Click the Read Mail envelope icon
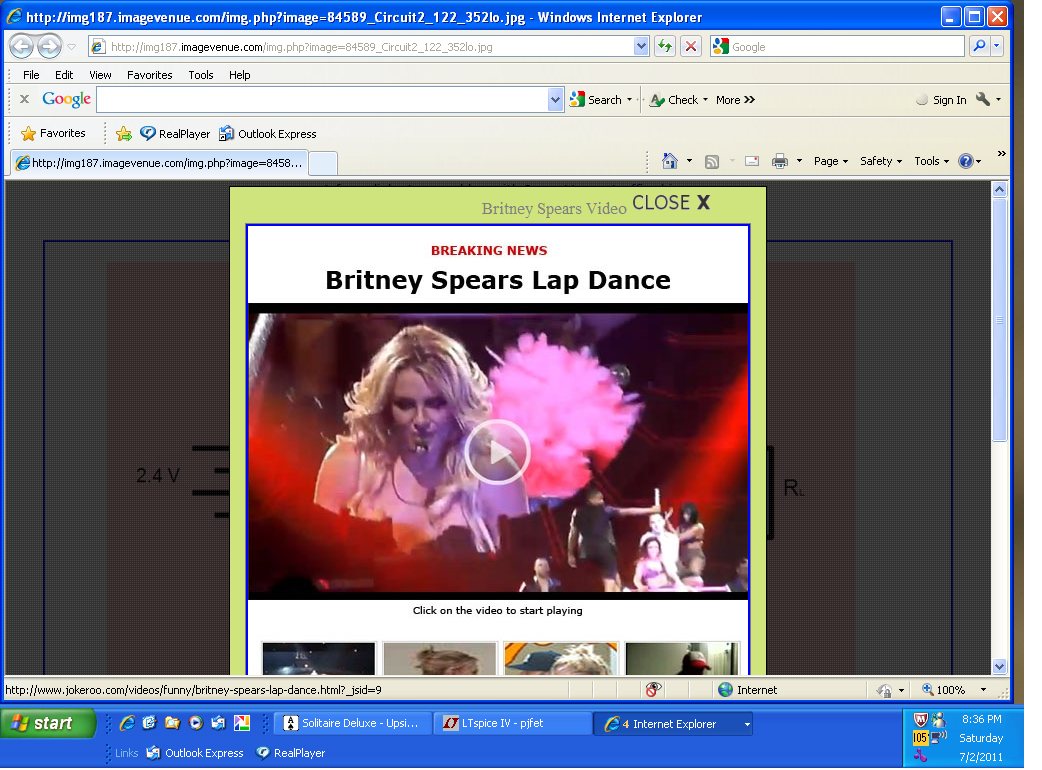The width and height of the screenshot is (1042, 770). (x=752, y=161)
